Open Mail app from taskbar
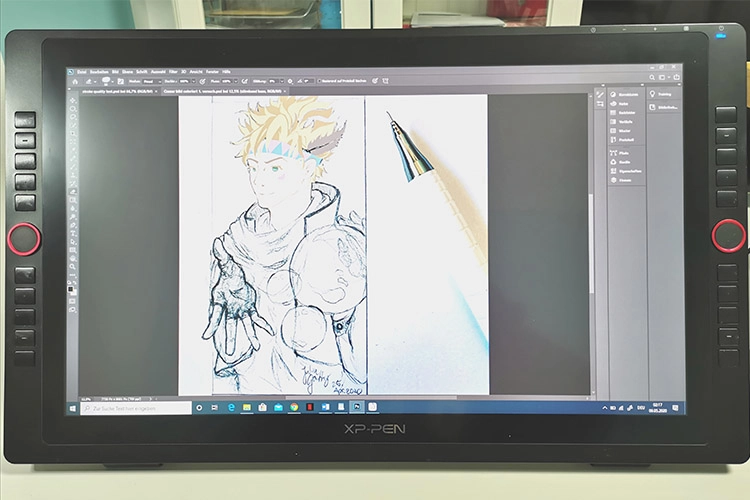 pyautogui.click(x=278, y=407)
